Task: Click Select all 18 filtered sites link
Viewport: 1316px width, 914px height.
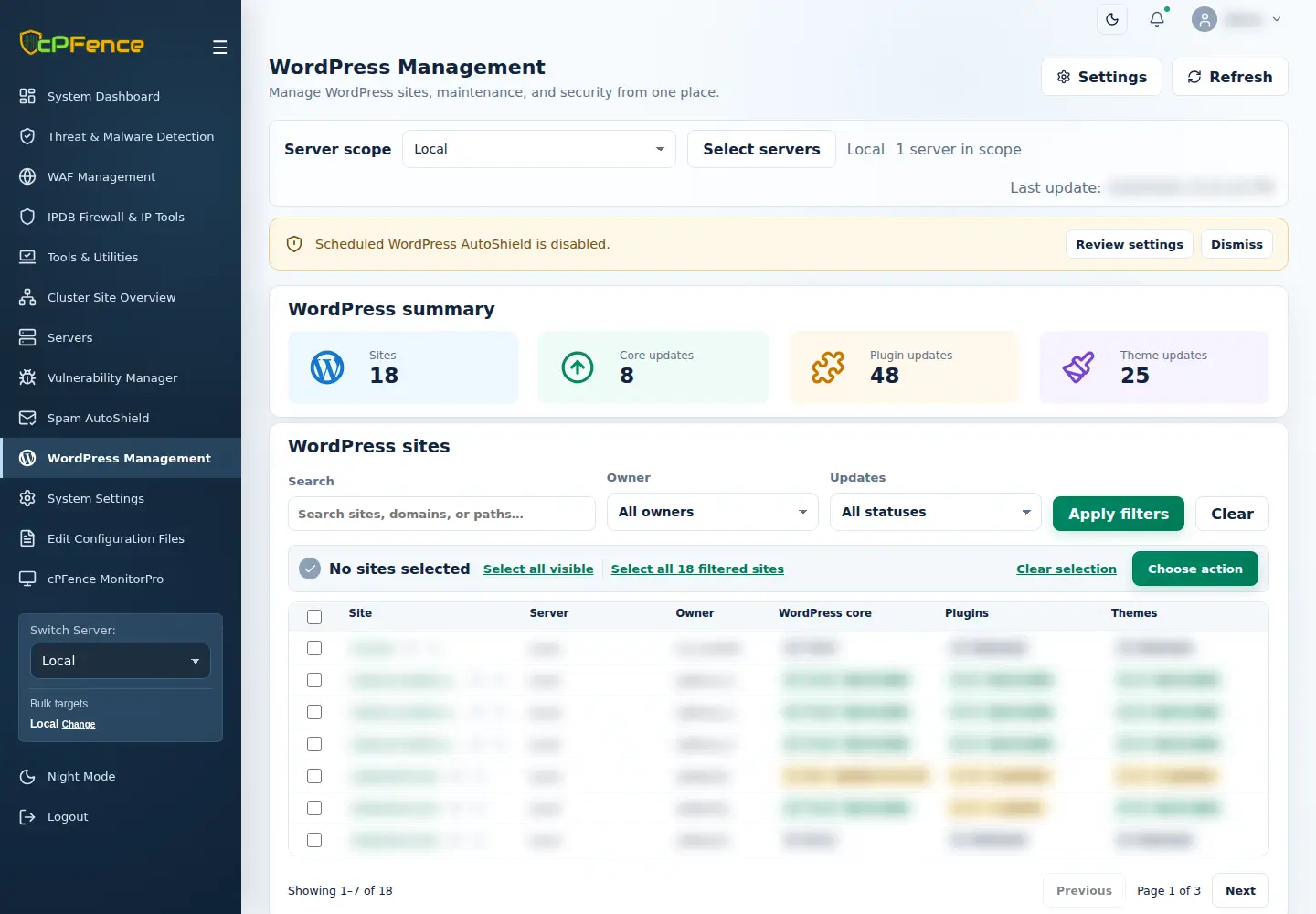Action: point(697,569)
